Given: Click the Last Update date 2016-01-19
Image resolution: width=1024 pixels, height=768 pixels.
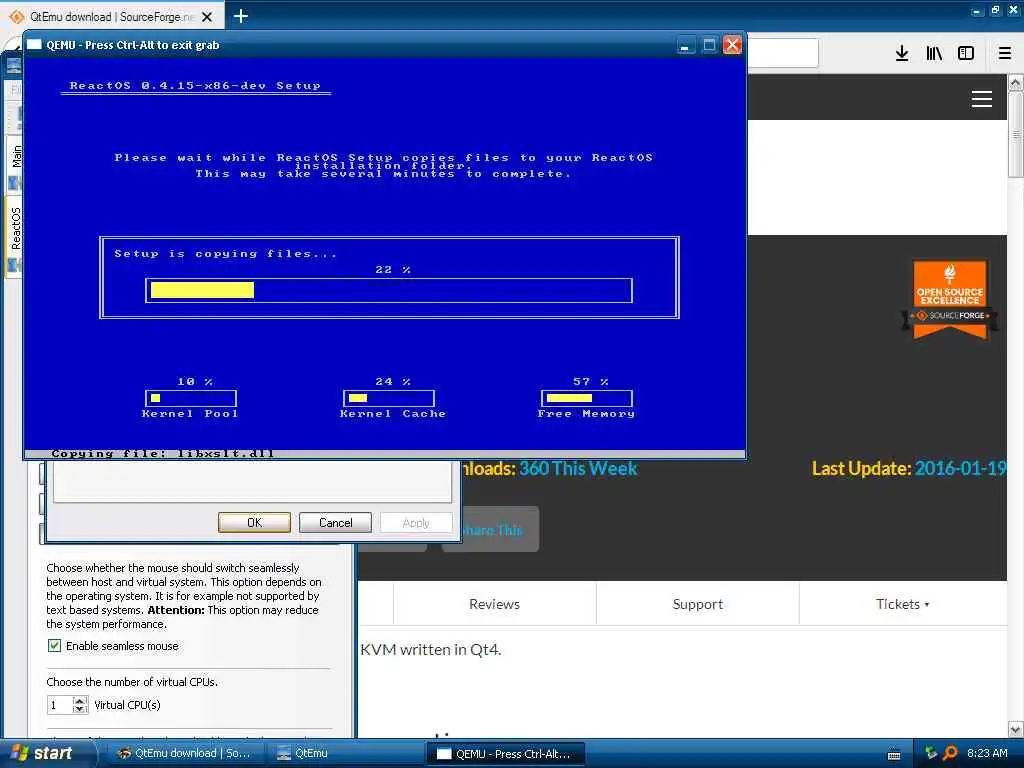Looking at the screenshot, I should (960, 468).
